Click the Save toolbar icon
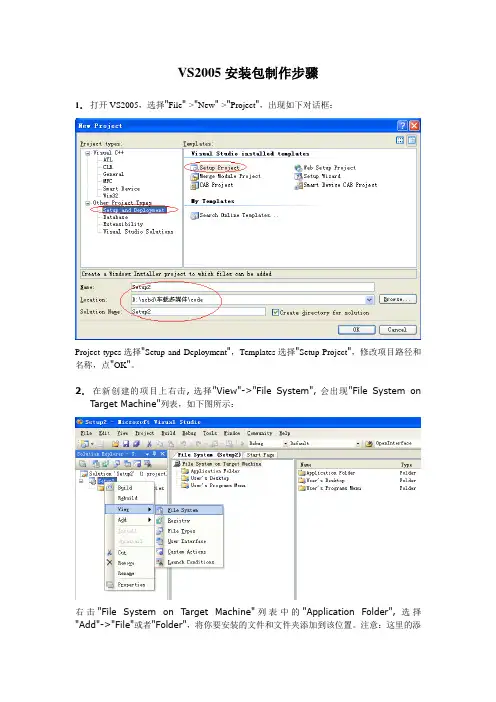The image size is (496, 702). pos(126,443)
